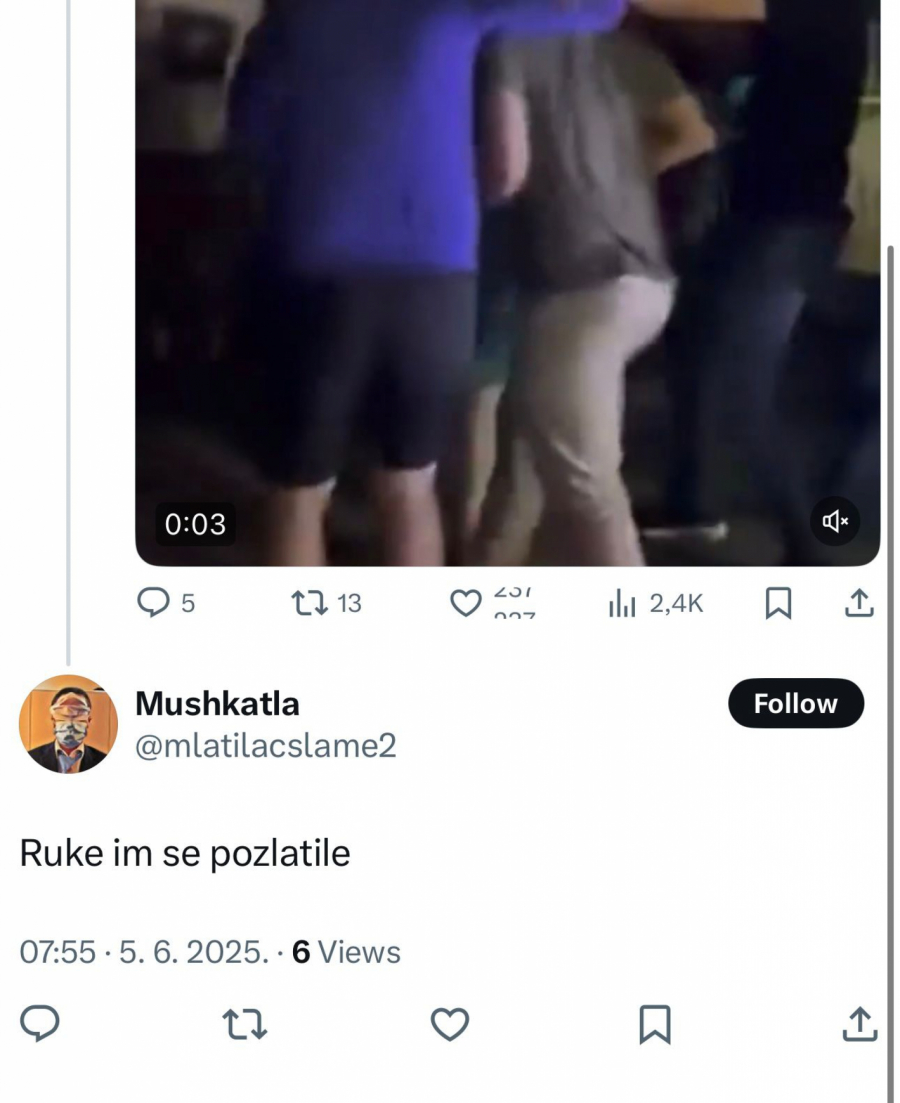Reply to Mushkatla's tweet
The image size is (900, 1103).
[x=40, y=1024]
